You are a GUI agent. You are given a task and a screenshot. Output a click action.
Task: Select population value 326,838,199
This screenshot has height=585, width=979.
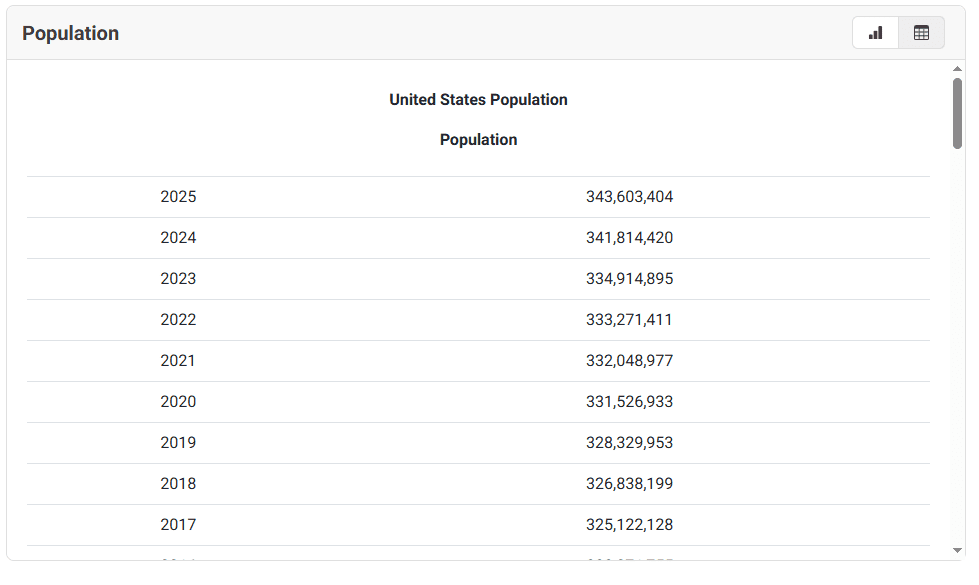coord(629,484)
